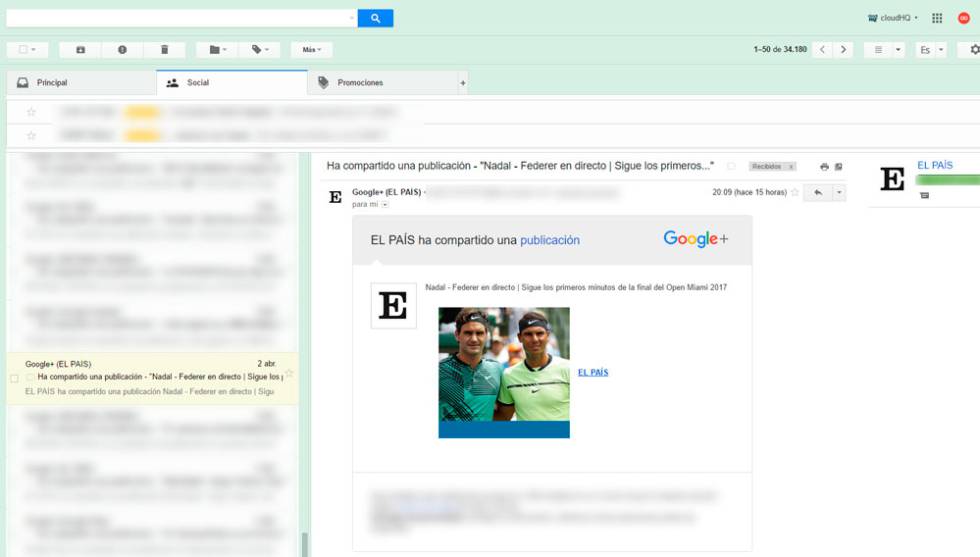Click the 1–50 de 34.180 counter
The width and height of the screenshot is (980, 557).
click(780, 49)
